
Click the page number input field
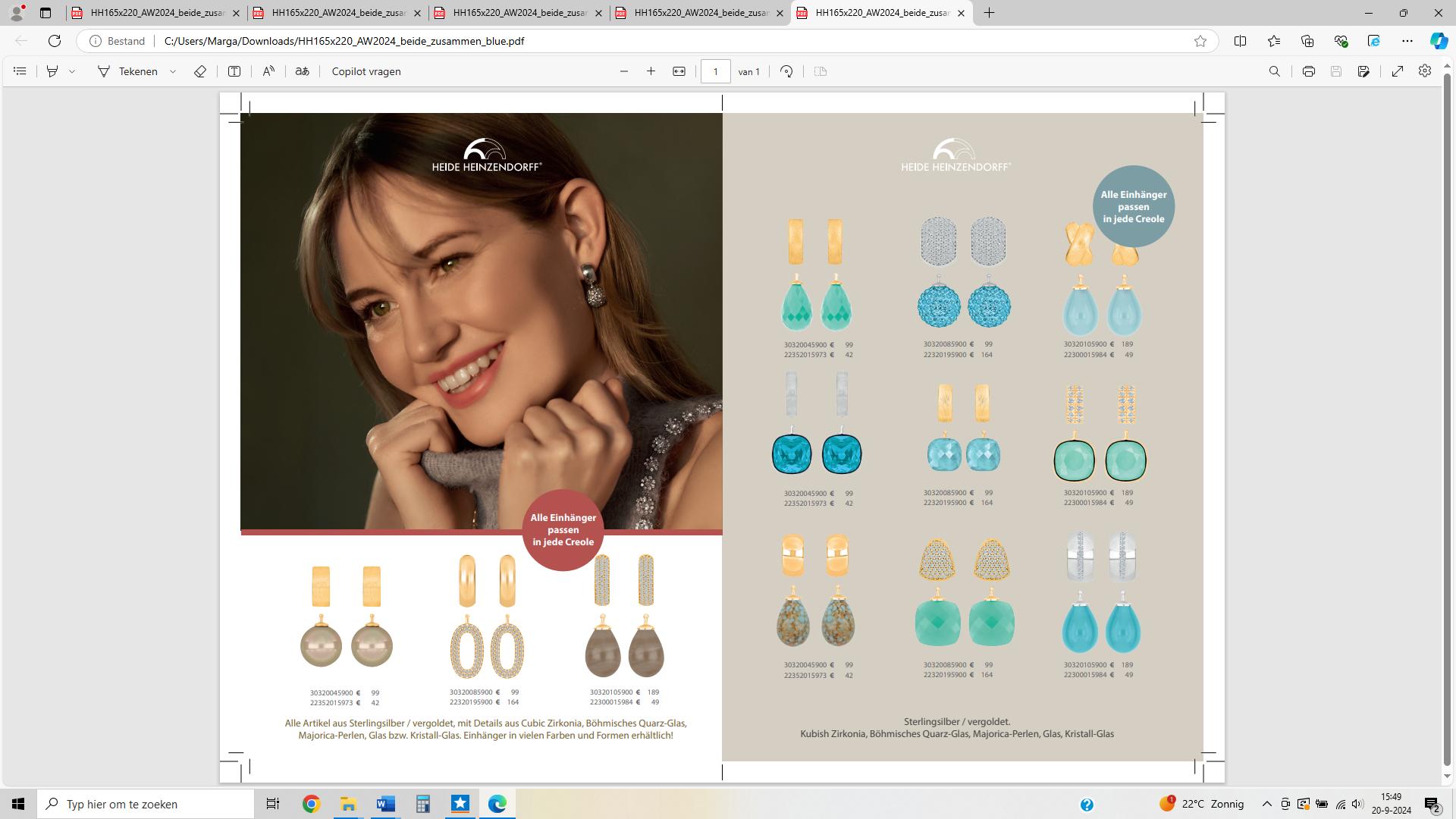tap(715, 71)
